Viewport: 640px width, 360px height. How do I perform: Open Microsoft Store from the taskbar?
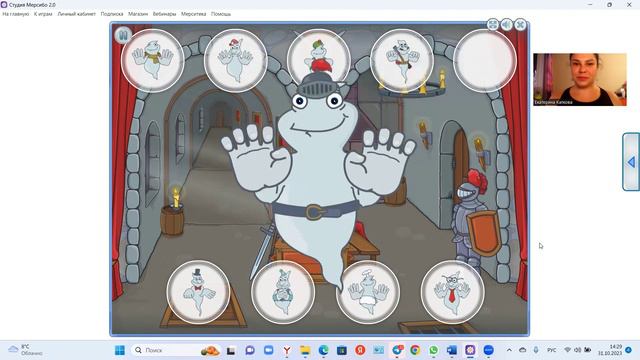[342, 350]
